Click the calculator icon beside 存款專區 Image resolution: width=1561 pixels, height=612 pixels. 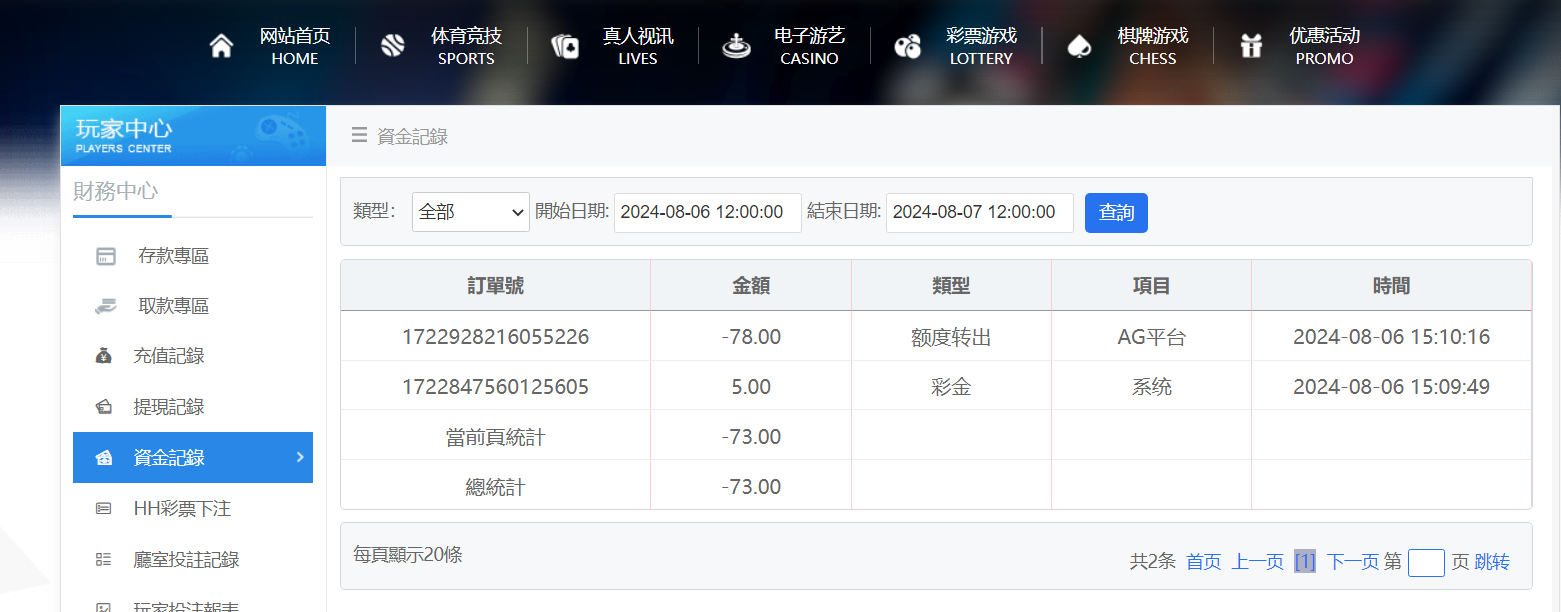[x=104, y=256]
